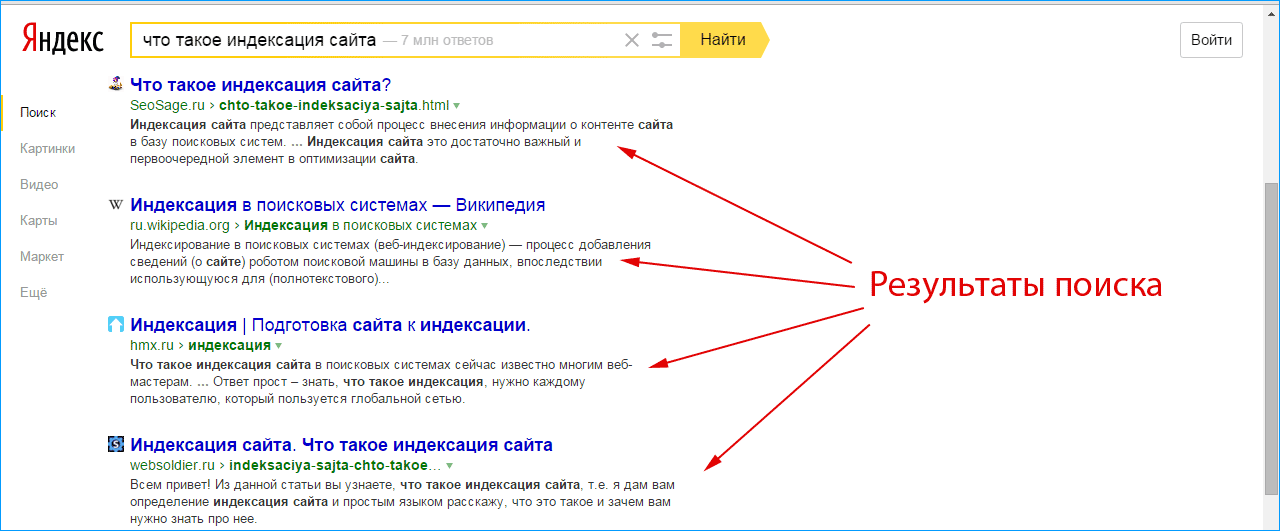Click the Найти search button
This screenshot has height=531, width=1280.
tap(723, 40)
